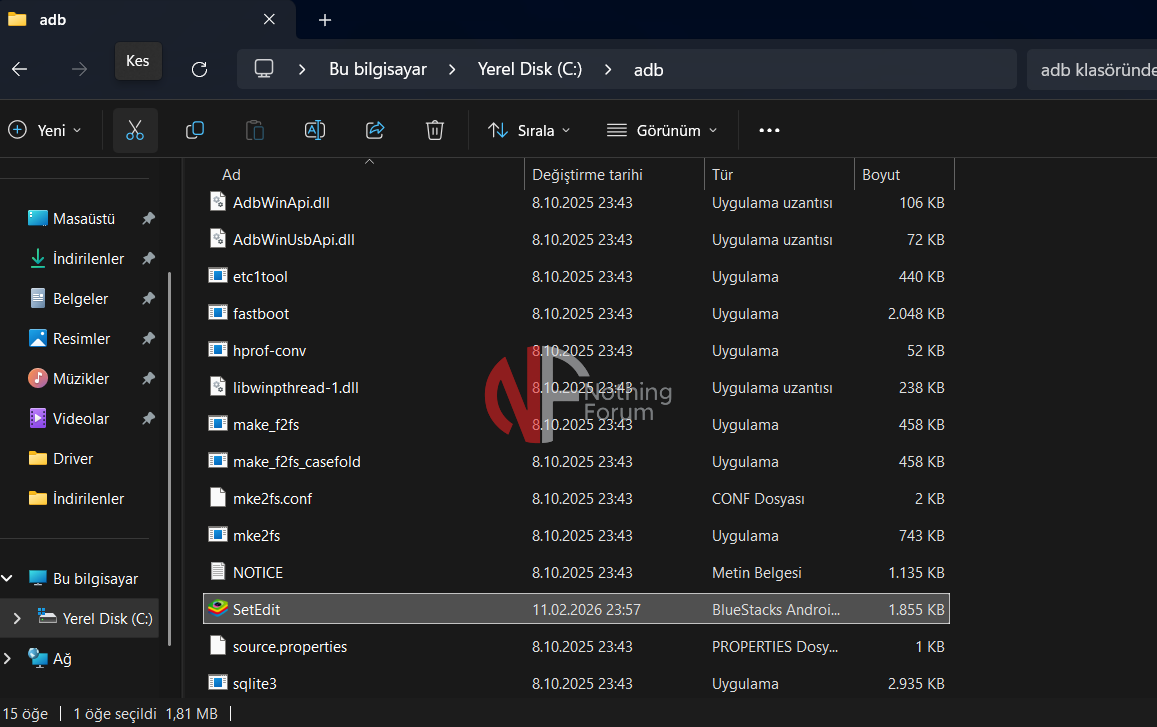The height and width of the screenshot is (727, 1157).
Task: Click Bu bilgisayar in the address breadcrumb
Action: (377, 69)
